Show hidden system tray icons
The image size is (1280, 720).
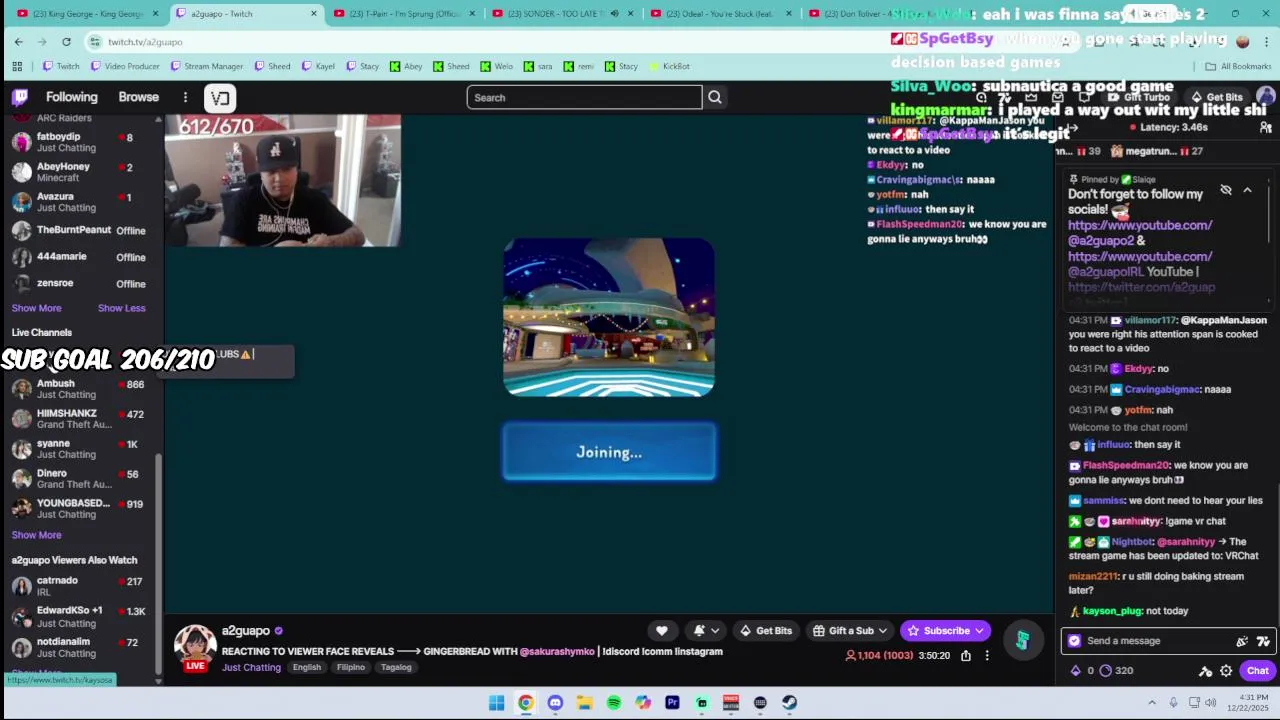click(1152, 703)
